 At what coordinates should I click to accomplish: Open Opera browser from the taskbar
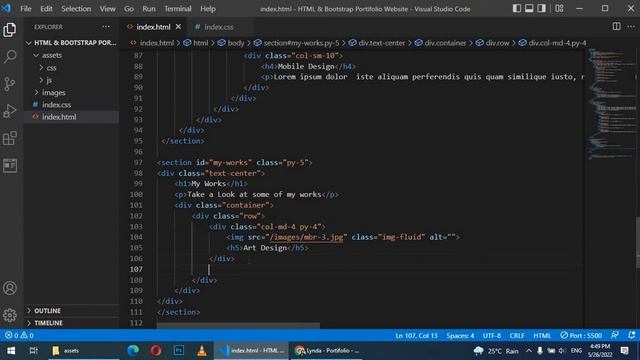[x=156, y=351]
